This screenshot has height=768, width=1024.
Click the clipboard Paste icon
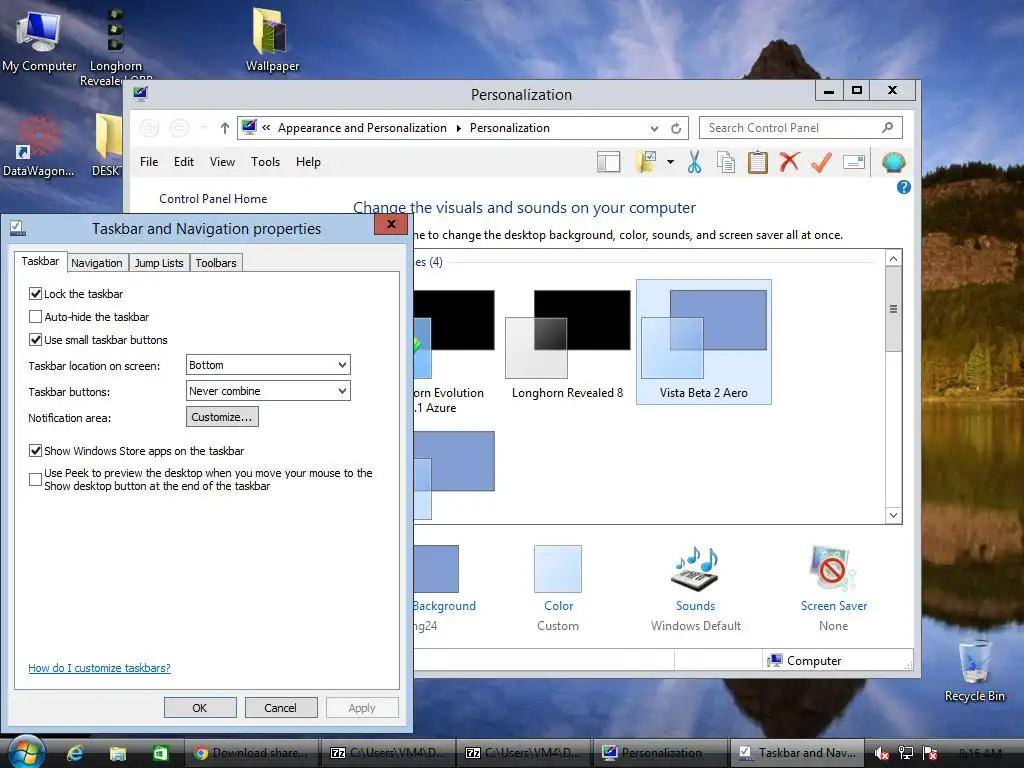coord(758,162)
